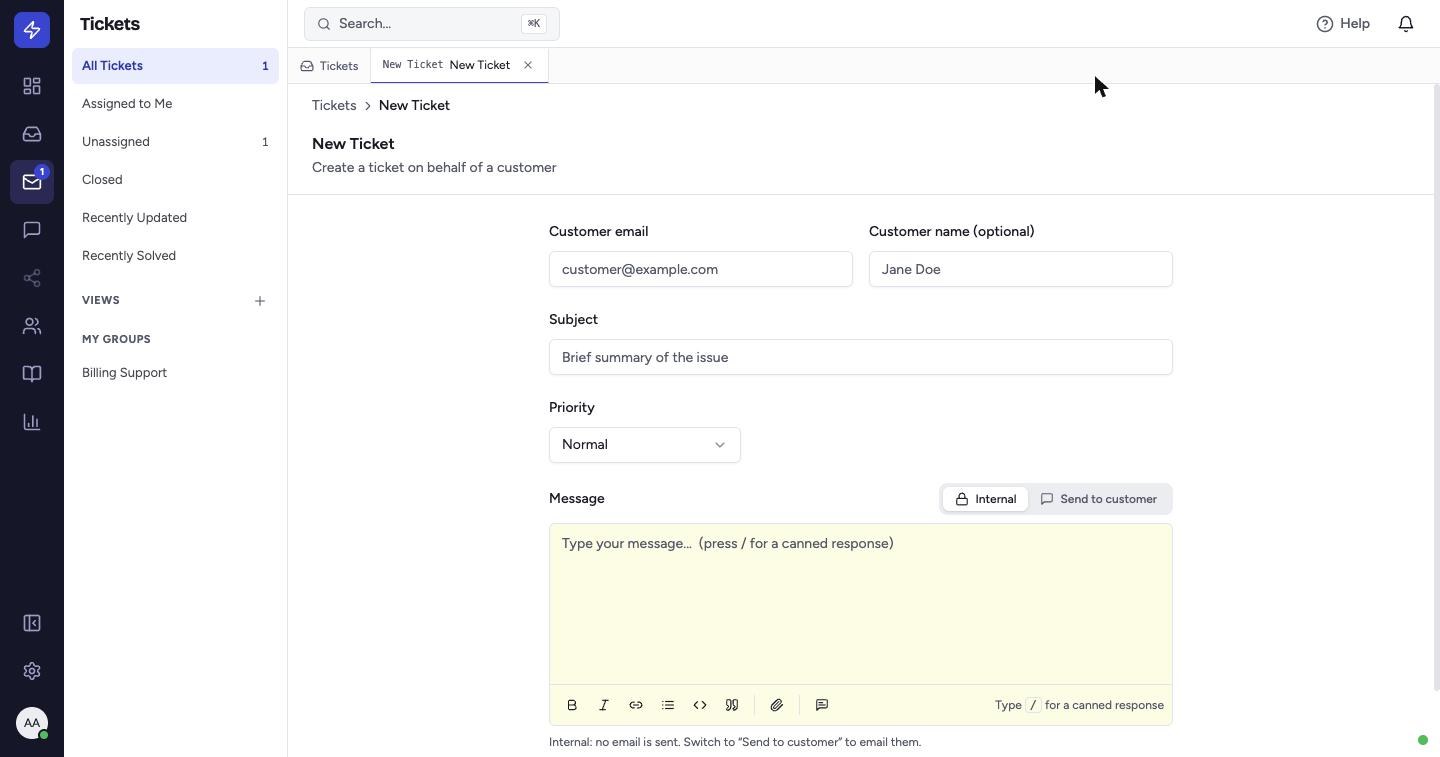Open Recently Solved tickets
The width and height of the screenshot is (1440, 757).
(x=175, y=256)
